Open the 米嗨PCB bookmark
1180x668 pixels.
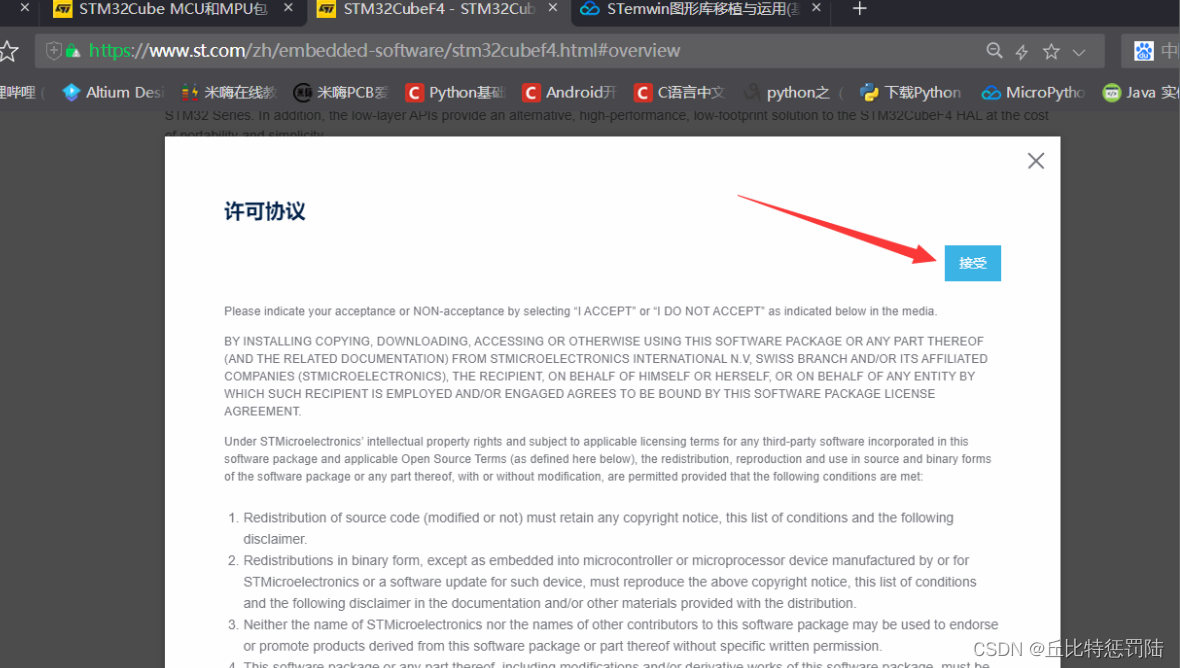pos(341,93)
